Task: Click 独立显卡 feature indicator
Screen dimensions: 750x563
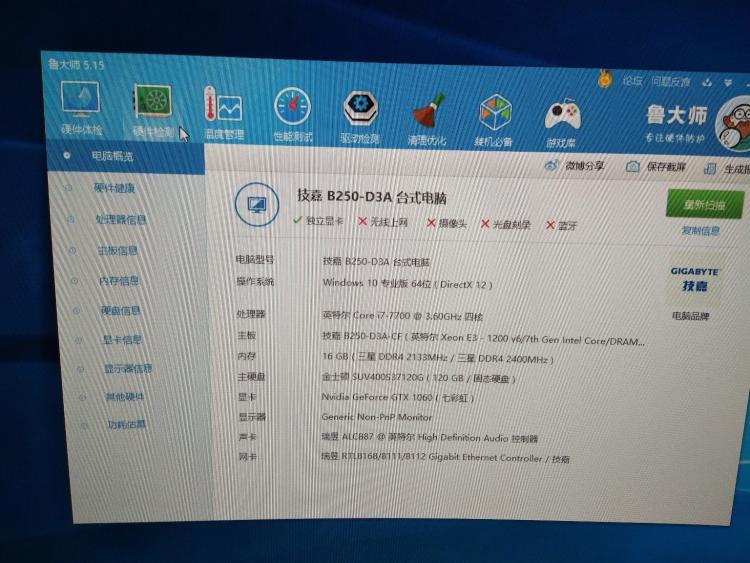Action: click(x=318, y=221)
